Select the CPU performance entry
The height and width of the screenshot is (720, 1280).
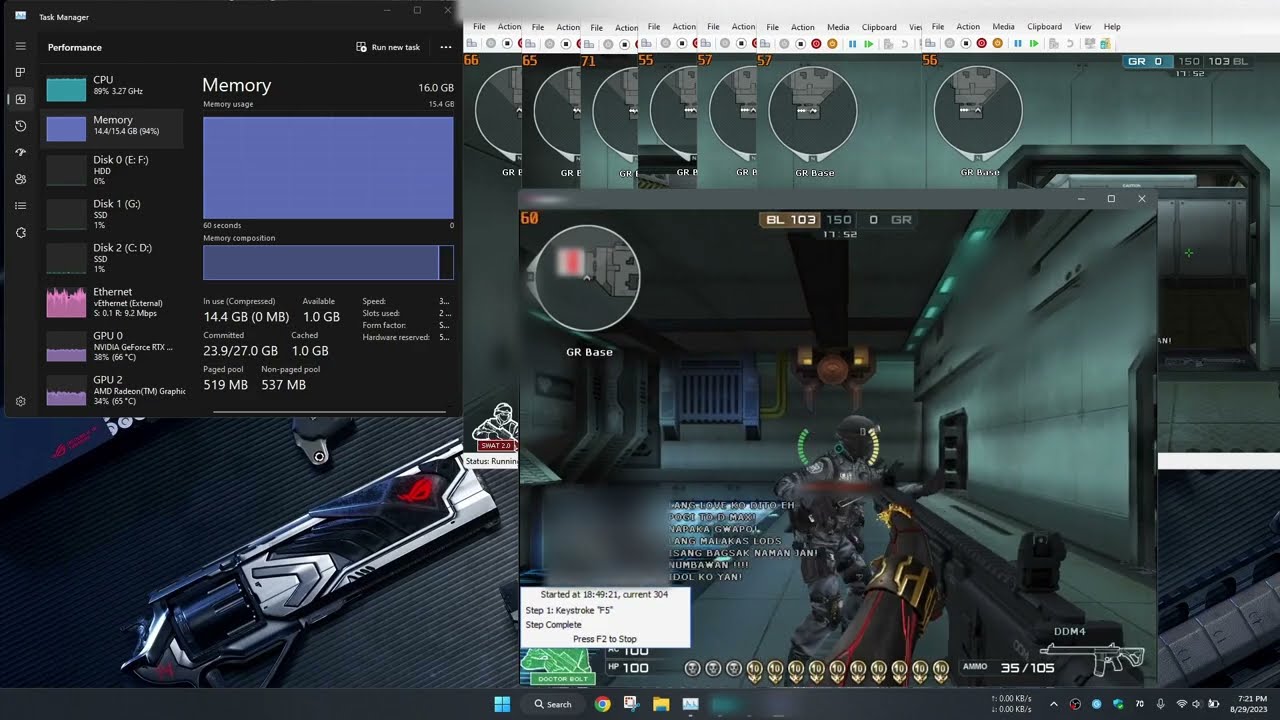pyautogui.click(x=113, y=85)
